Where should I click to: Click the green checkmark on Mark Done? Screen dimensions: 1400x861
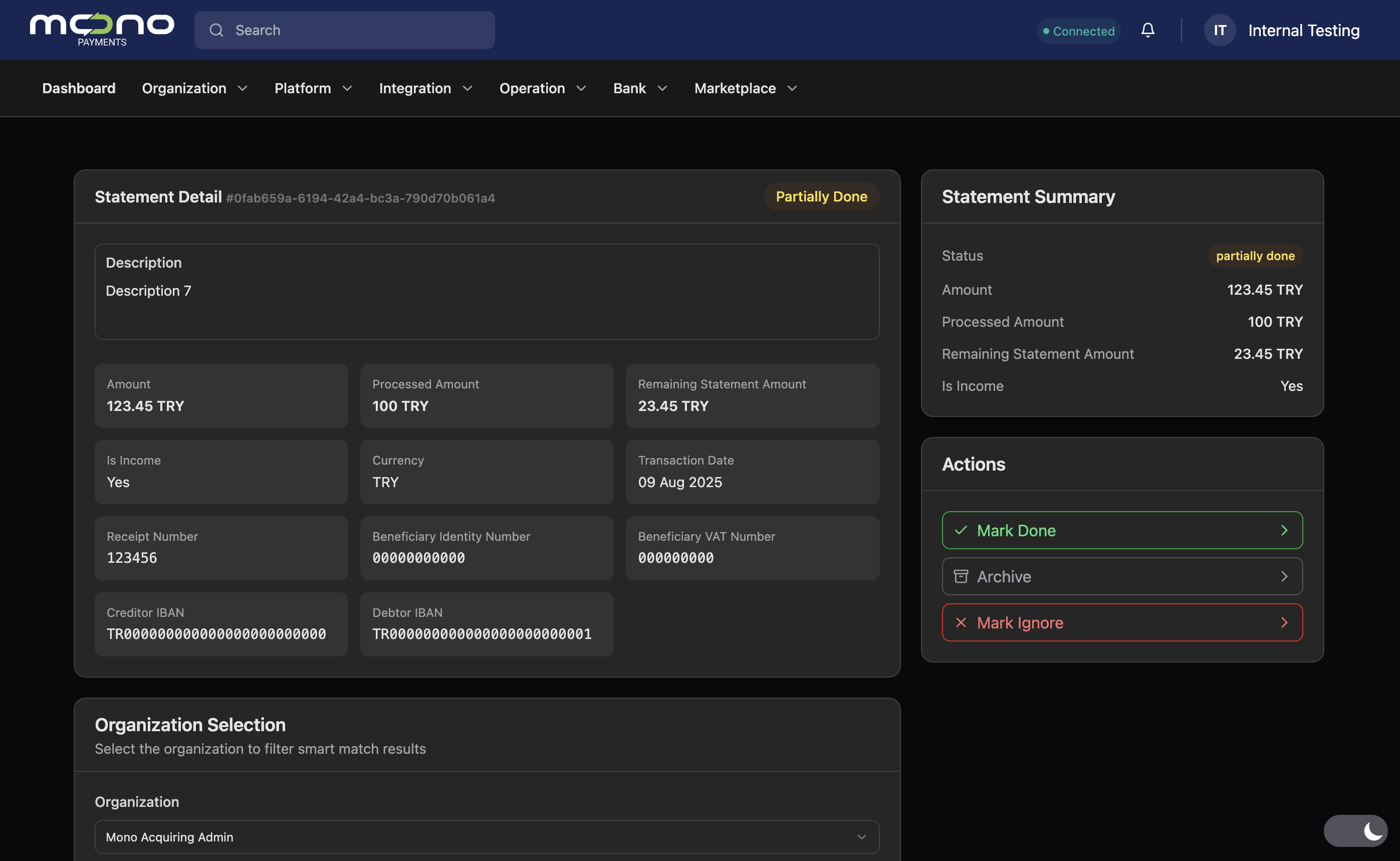point(961,530)
